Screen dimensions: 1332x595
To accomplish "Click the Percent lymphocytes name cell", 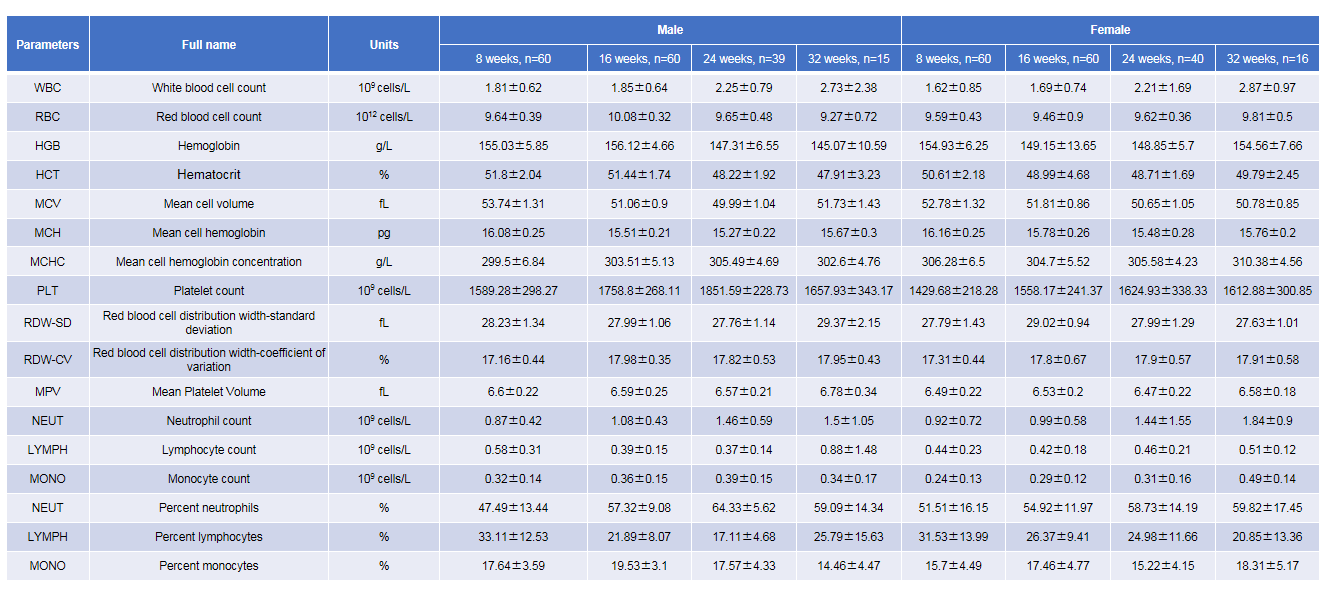I will point(209,537).
